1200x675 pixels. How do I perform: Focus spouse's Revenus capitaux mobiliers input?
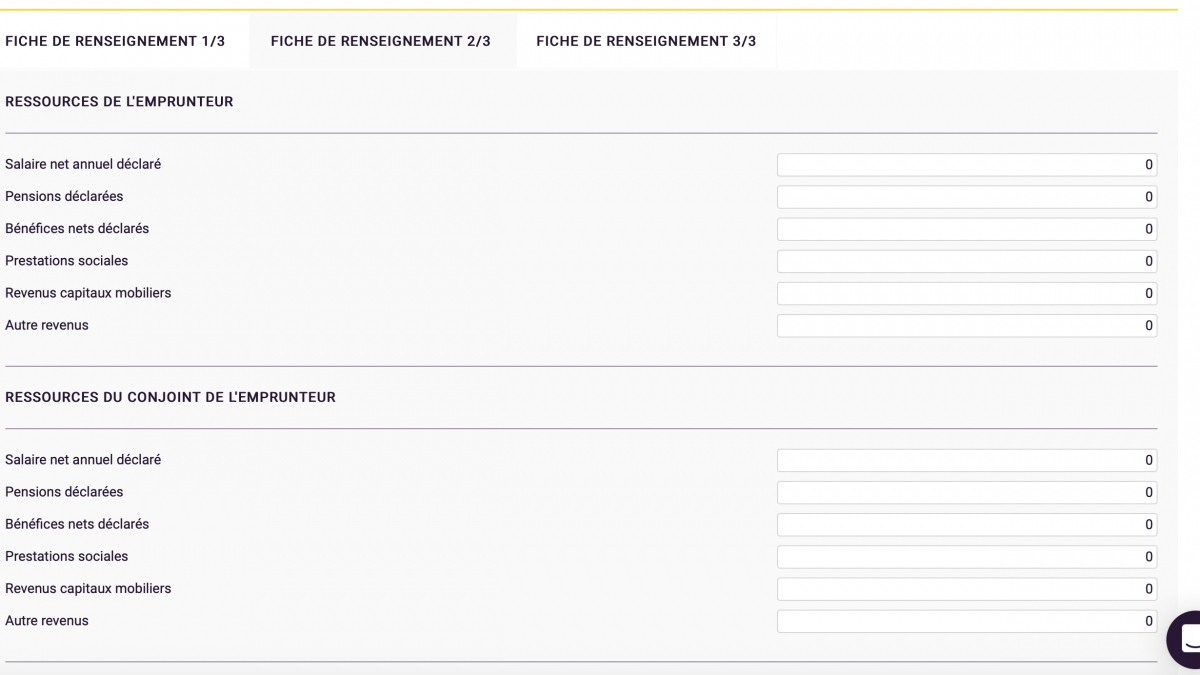tap(967, 588)
